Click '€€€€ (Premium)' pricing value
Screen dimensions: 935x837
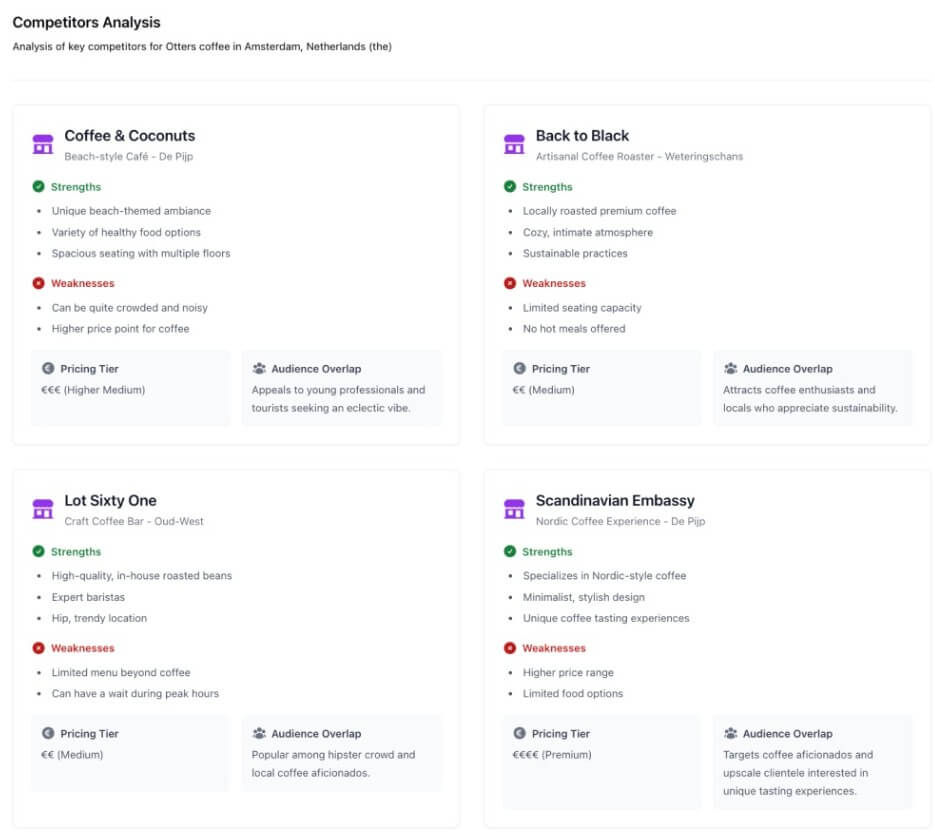tap(552, 755)
